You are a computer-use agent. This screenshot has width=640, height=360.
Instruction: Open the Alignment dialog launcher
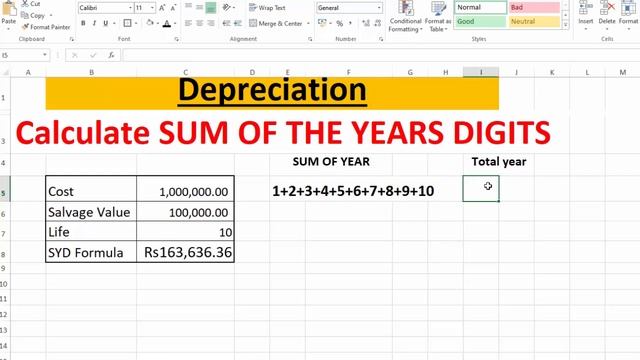310,39
